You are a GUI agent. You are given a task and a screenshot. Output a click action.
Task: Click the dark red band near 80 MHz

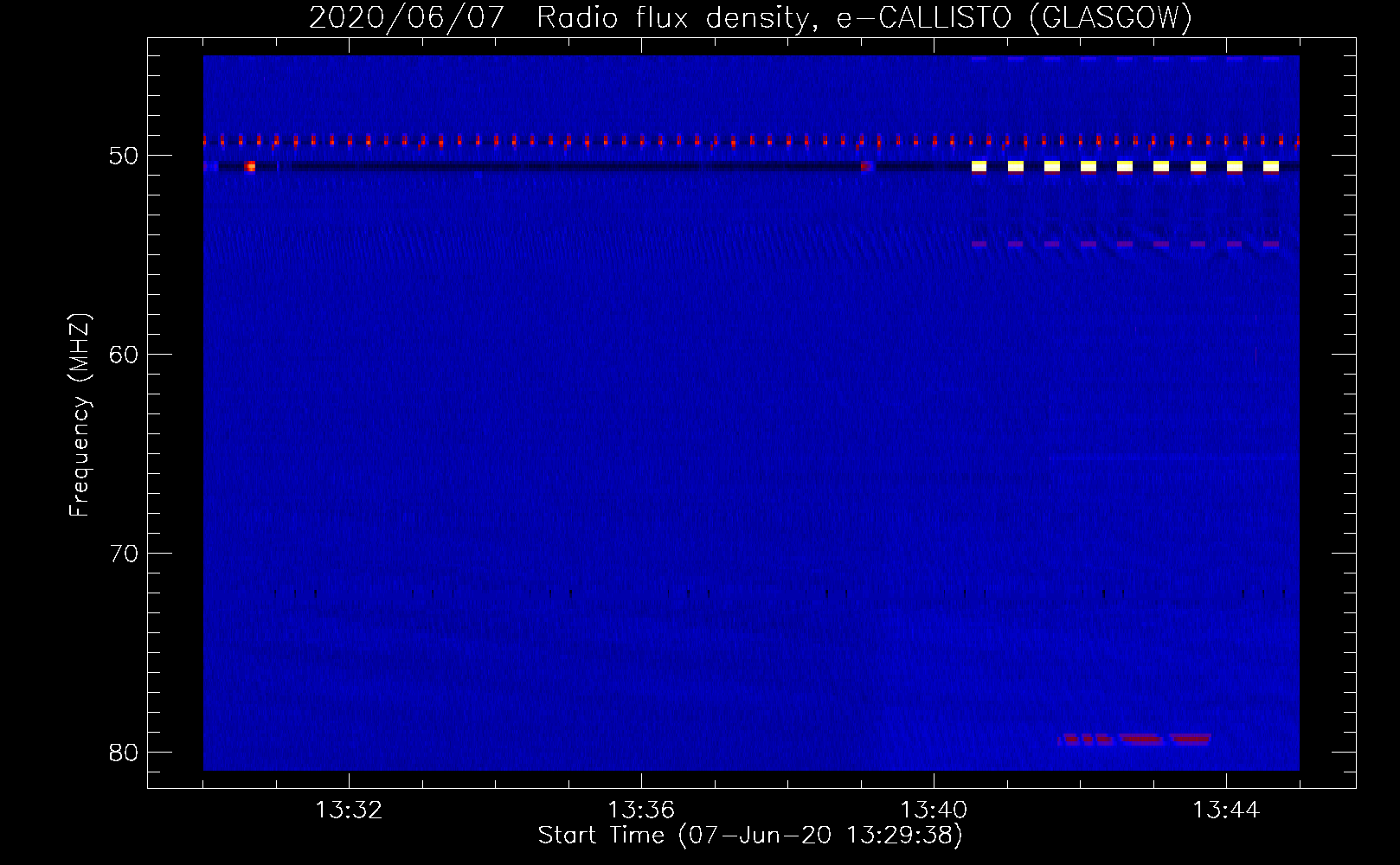point(1142,739)
